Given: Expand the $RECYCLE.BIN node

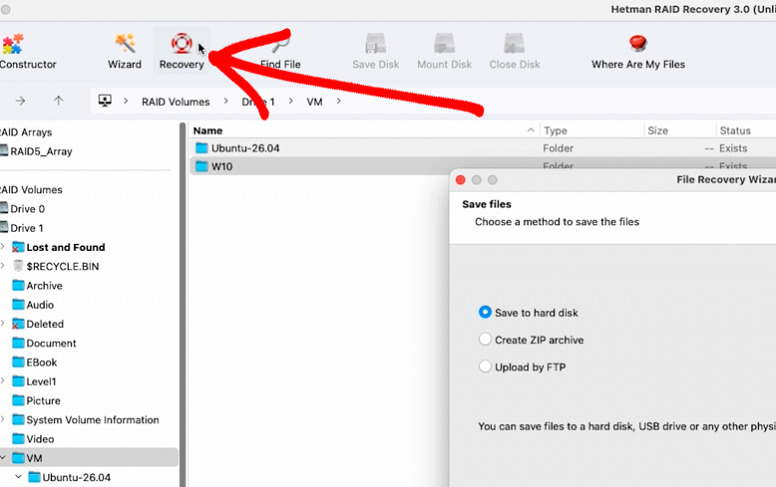Looking at the screenshot, I should coord(3,266).
